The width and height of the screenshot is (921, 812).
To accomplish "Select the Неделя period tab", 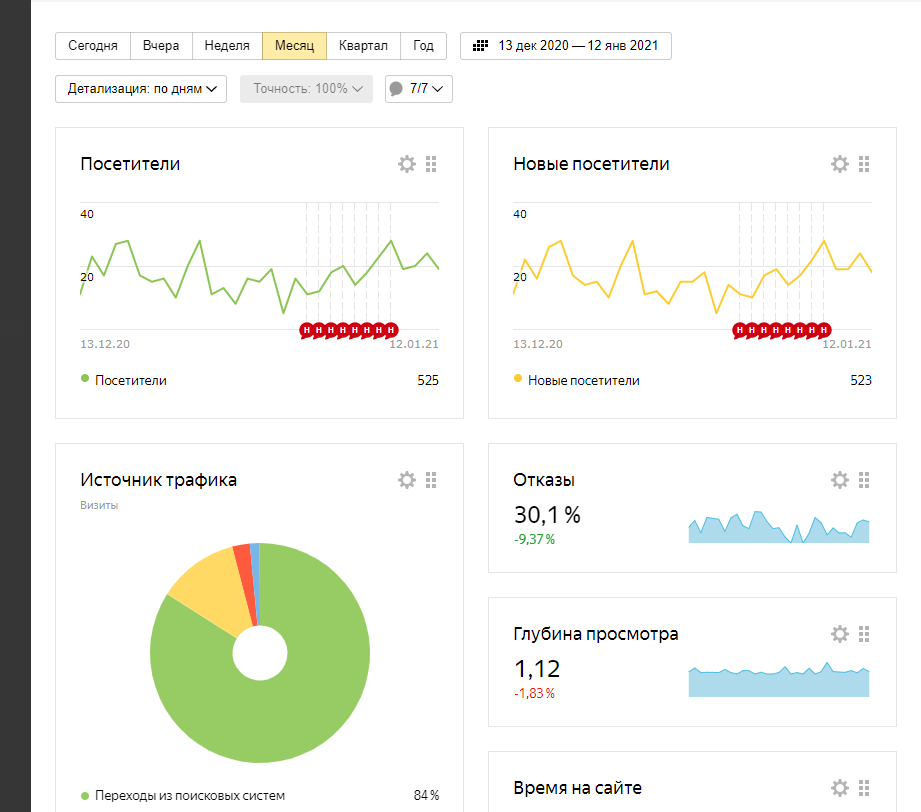I will point(227,46).
